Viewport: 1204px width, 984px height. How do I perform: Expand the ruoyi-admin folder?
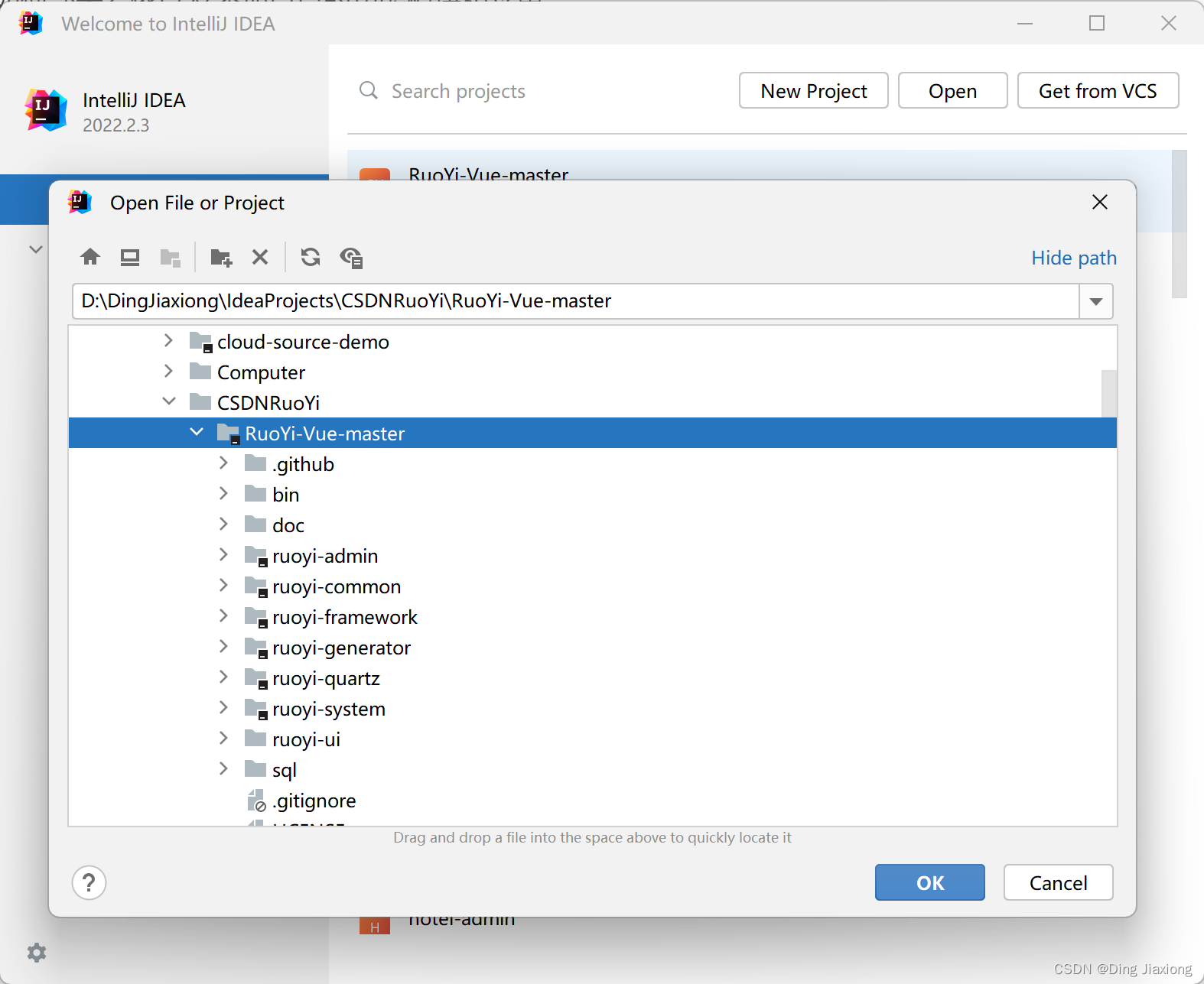click(223, 555)
